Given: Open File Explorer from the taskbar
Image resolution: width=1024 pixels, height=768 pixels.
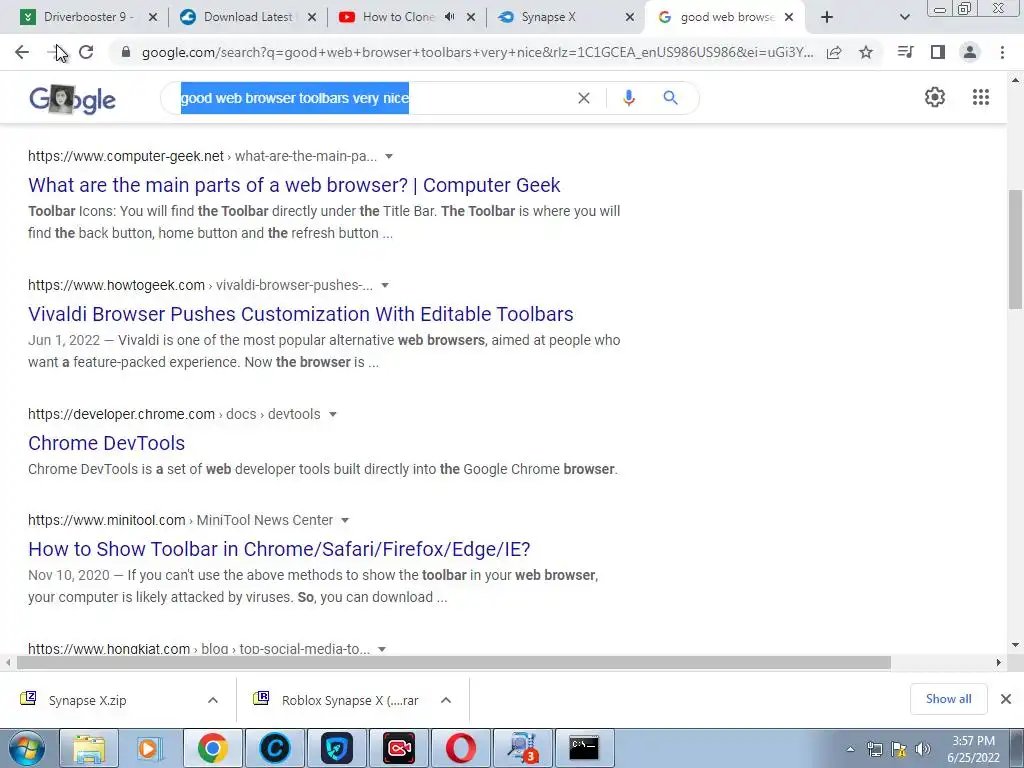Looking at the screenshot, I should click(89, 748).
